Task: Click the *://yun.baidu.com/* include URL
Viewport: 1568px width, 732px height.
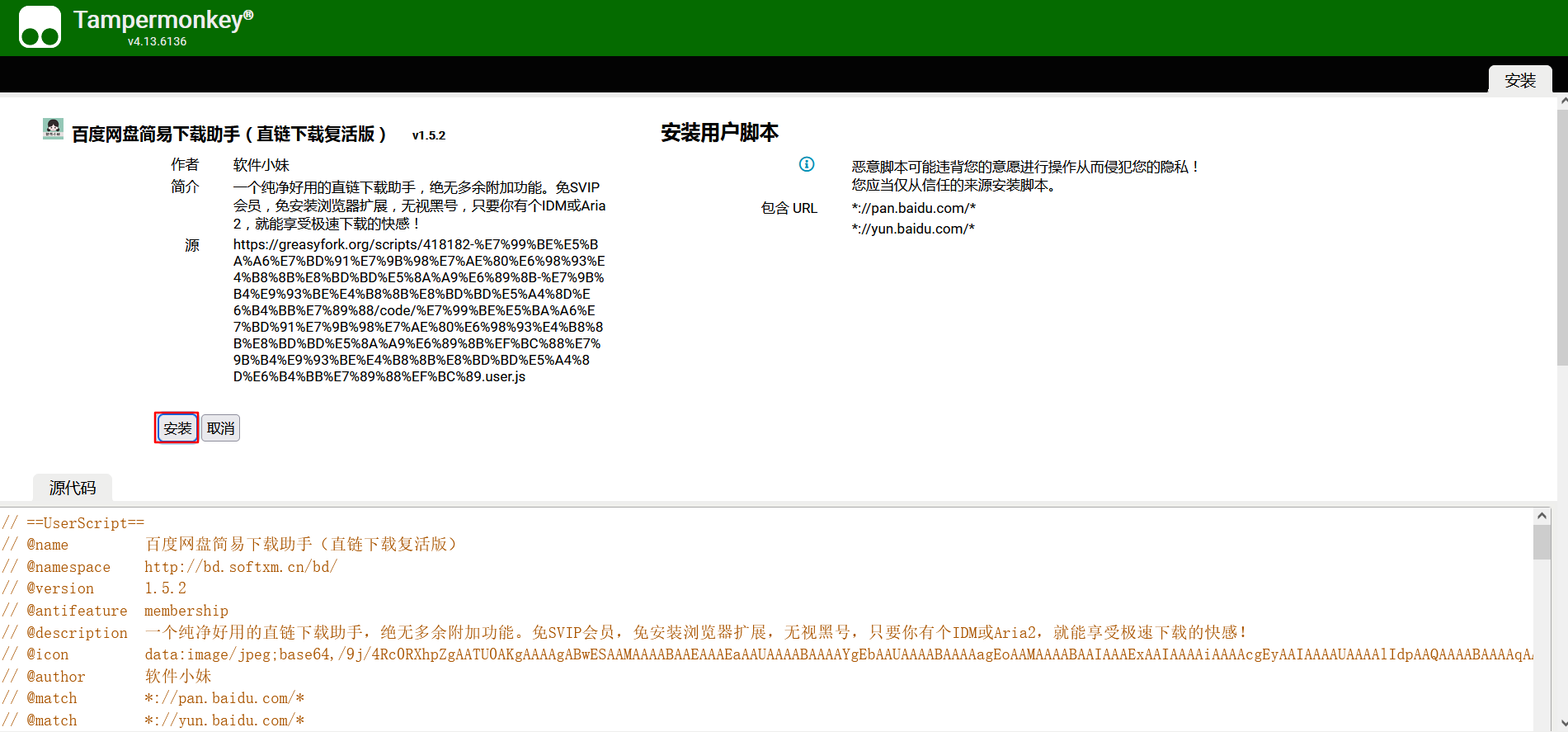Action: pyautogui.click(x=913, y=229)
